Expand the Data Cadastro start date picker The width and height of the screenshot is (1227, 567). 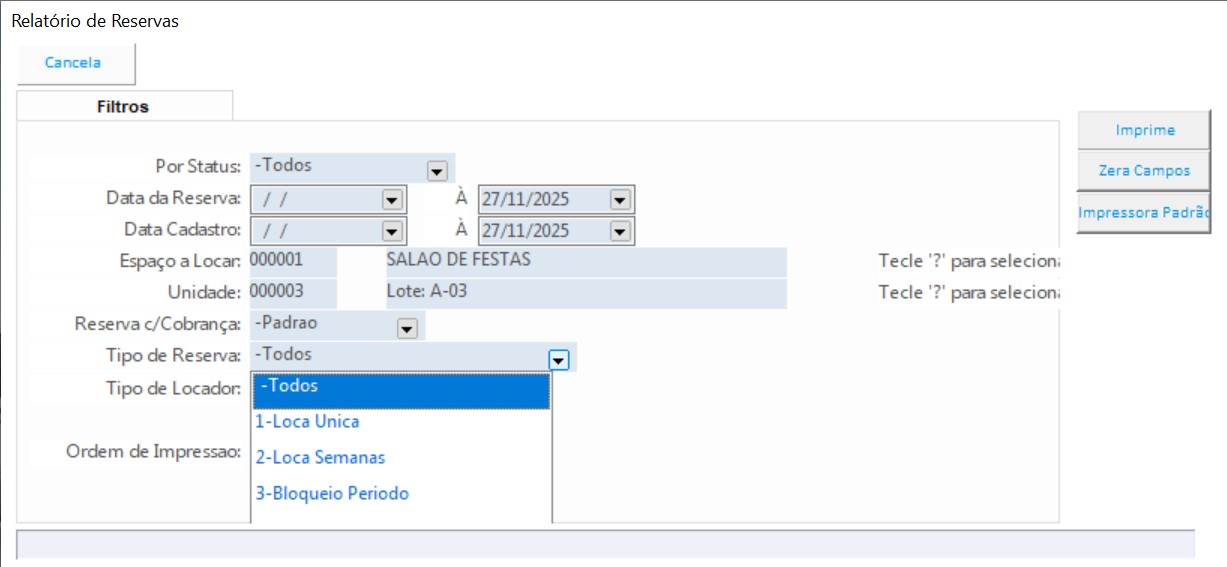[x=391, y=231]
